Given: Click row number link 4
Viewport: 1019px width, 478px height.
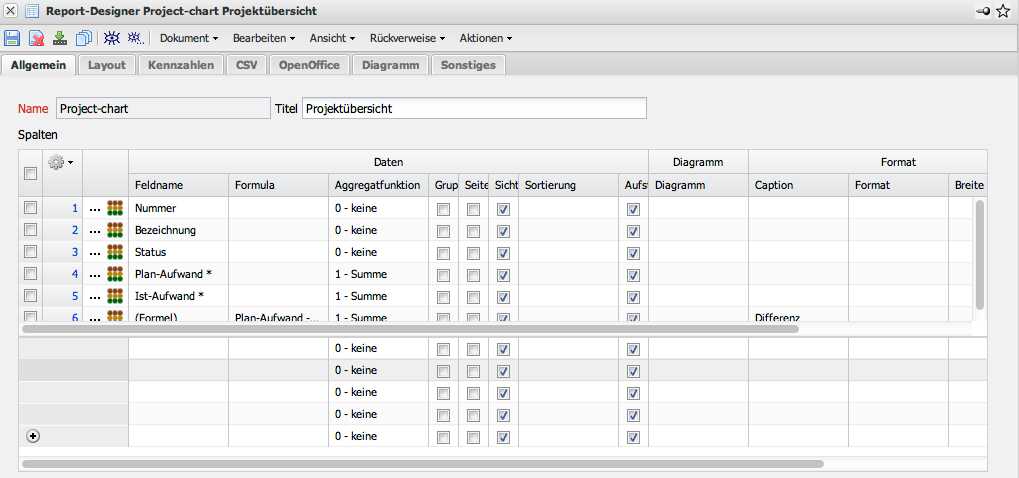Looking at the screenshot, I should 74,274.
